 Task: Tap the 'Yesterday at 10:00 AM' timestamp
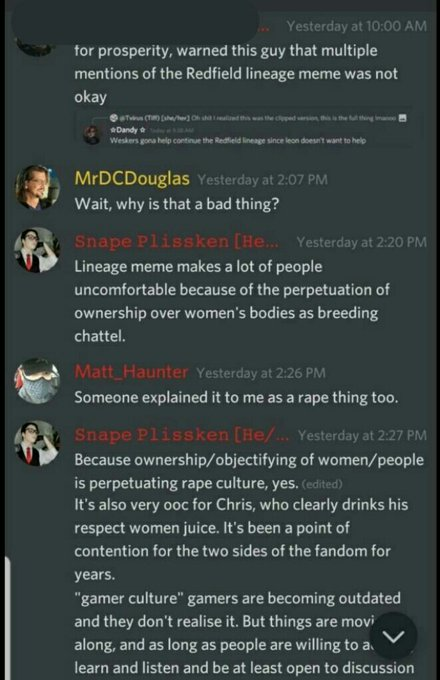(x=356, y=26)
